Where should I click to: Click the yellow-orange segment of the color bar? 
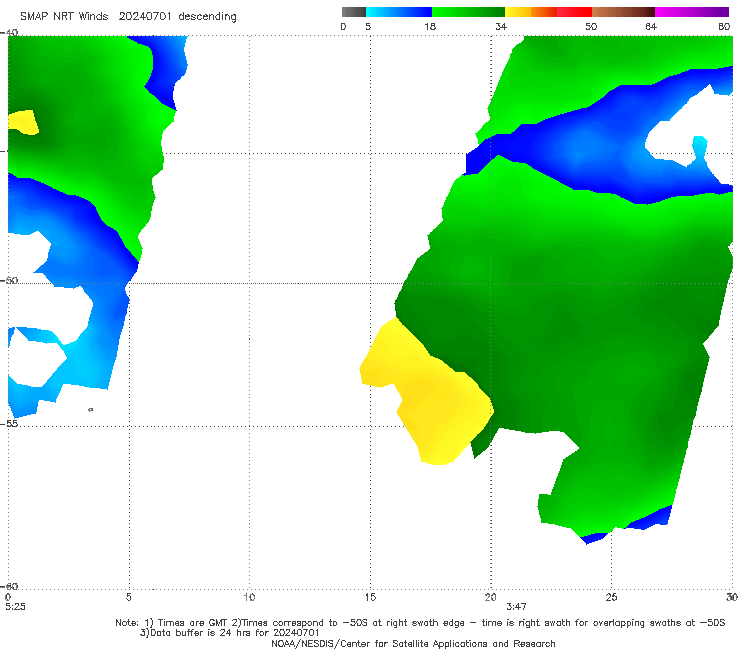(531, 12)
